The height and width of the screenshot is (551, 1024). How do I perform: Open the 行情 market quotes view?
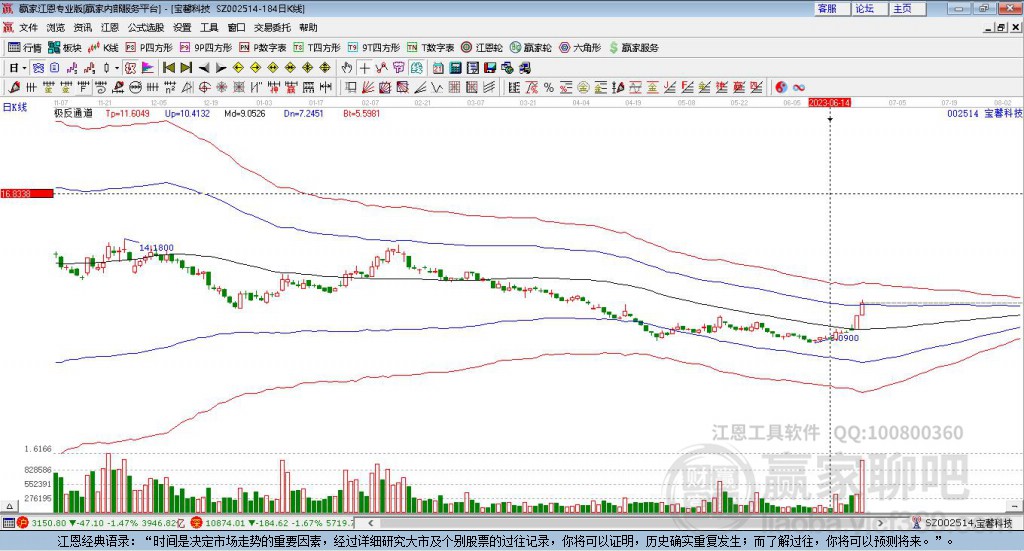(x=24, y=48)
